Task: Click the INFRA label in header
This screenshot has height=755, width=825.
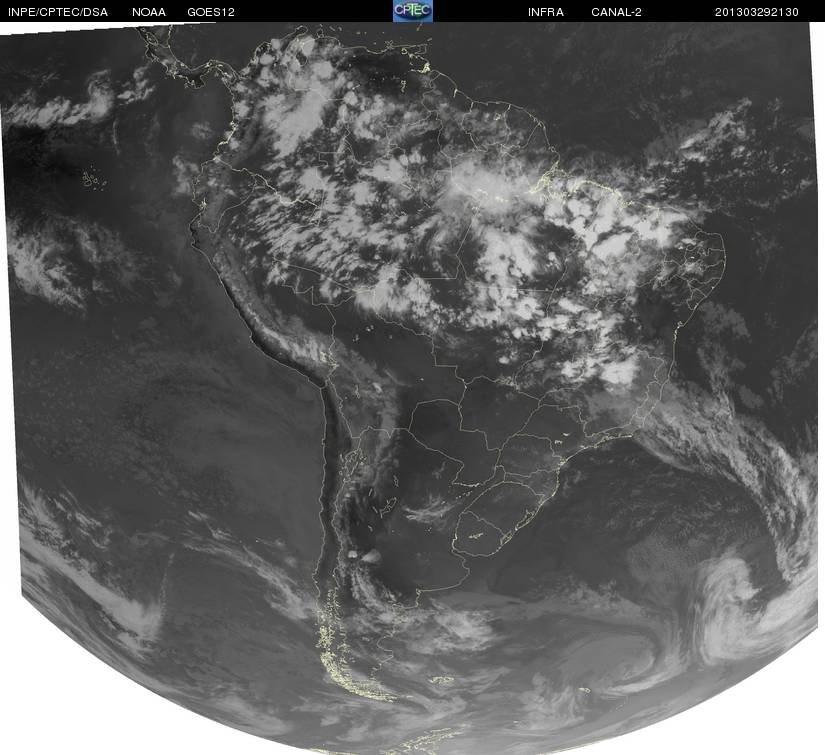Action: click(x=546, y=12)
